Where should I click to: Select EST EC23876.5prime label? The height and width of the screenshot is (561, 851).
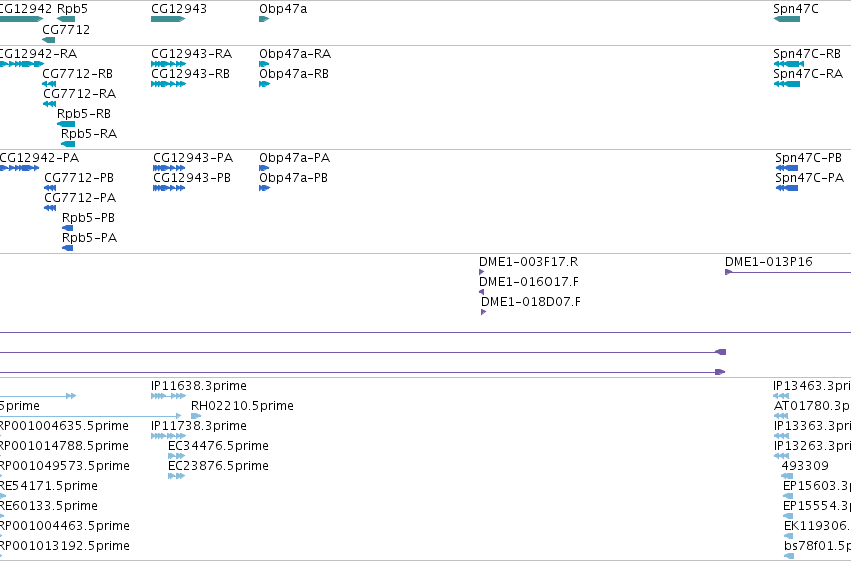tap(218, 466)
